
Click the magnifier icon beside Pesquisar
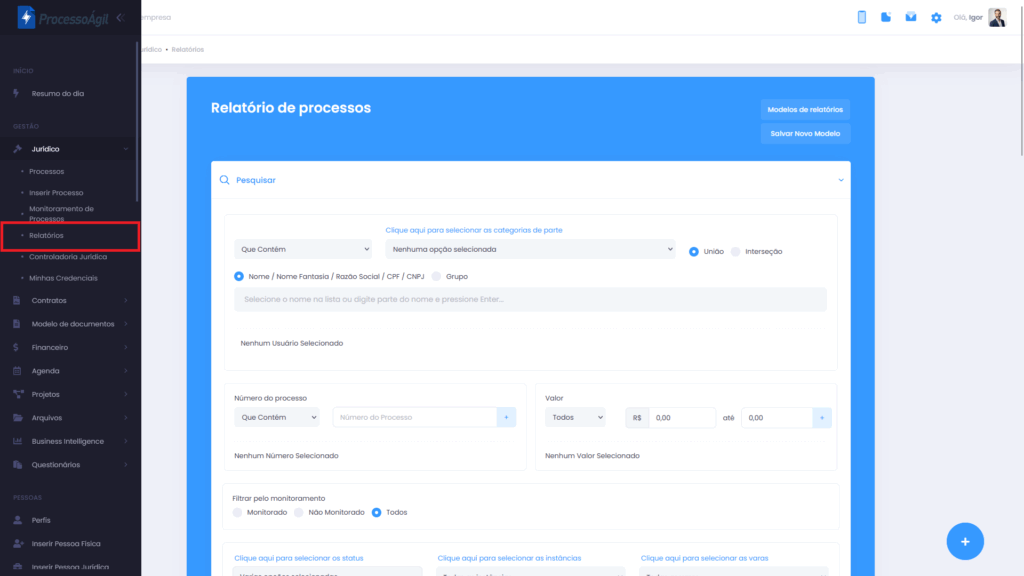pos(224,180)
